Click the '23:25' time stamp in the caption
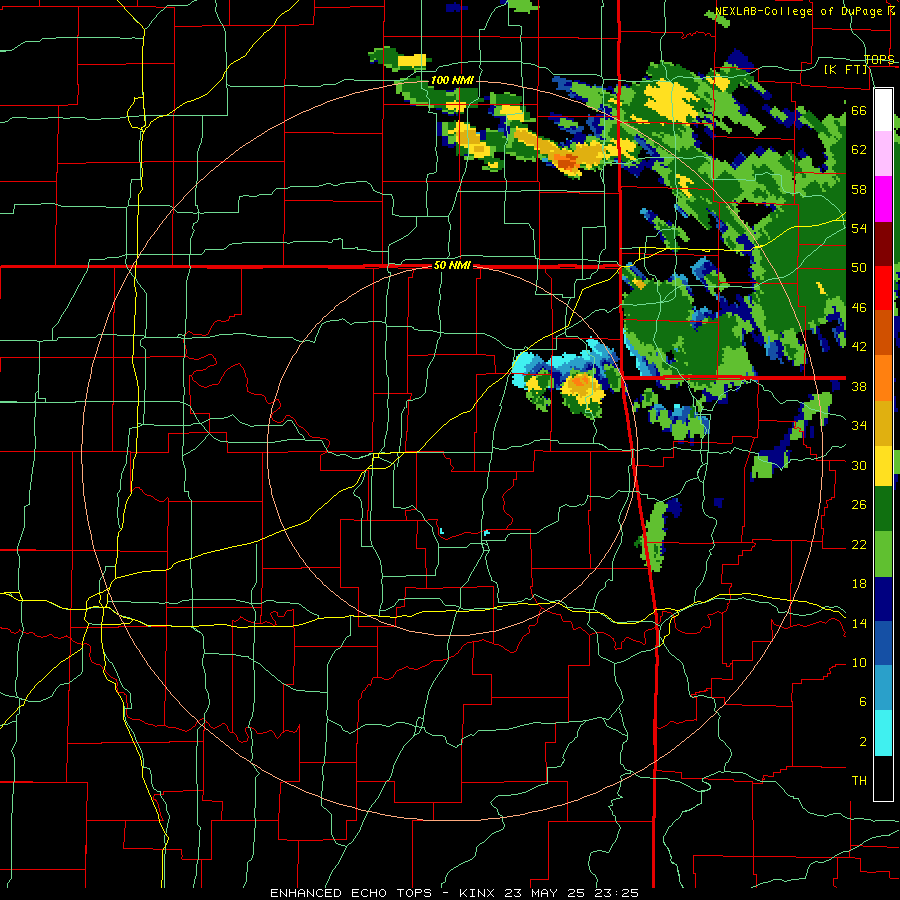The width and height of the screenshot is (900, 900). tap(618, 893)
